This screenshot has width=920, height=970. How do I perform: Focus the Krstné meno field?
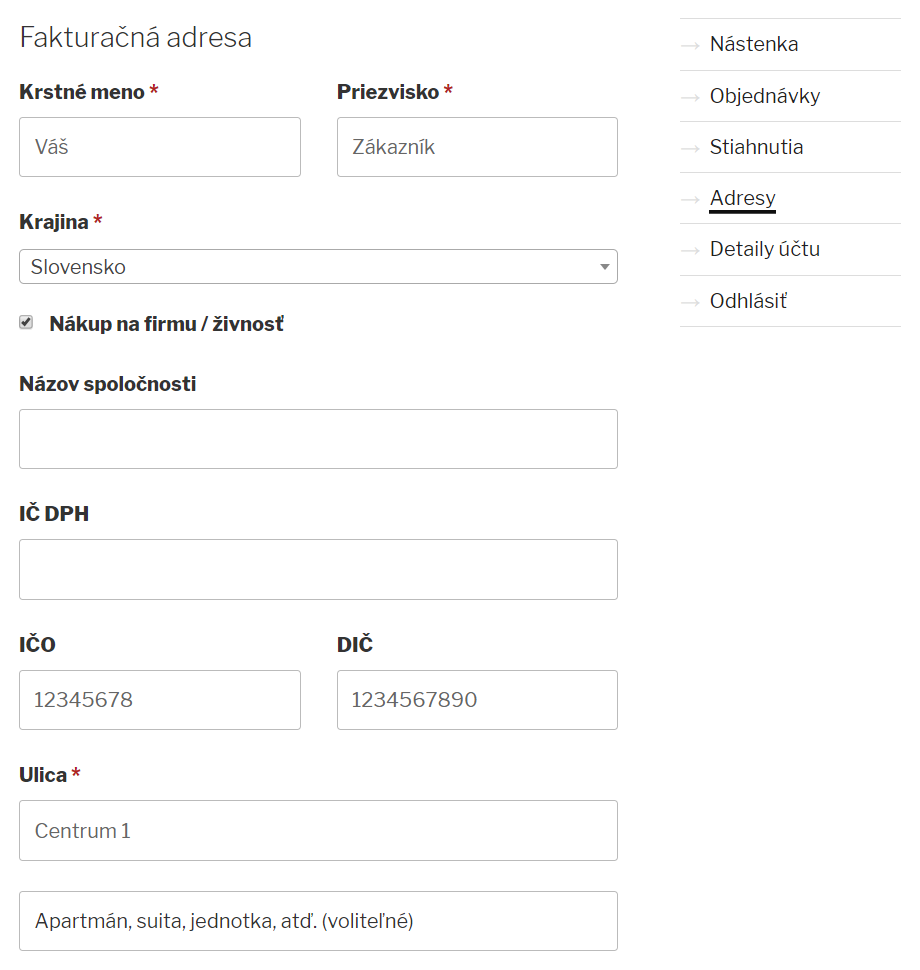(160, 147)
